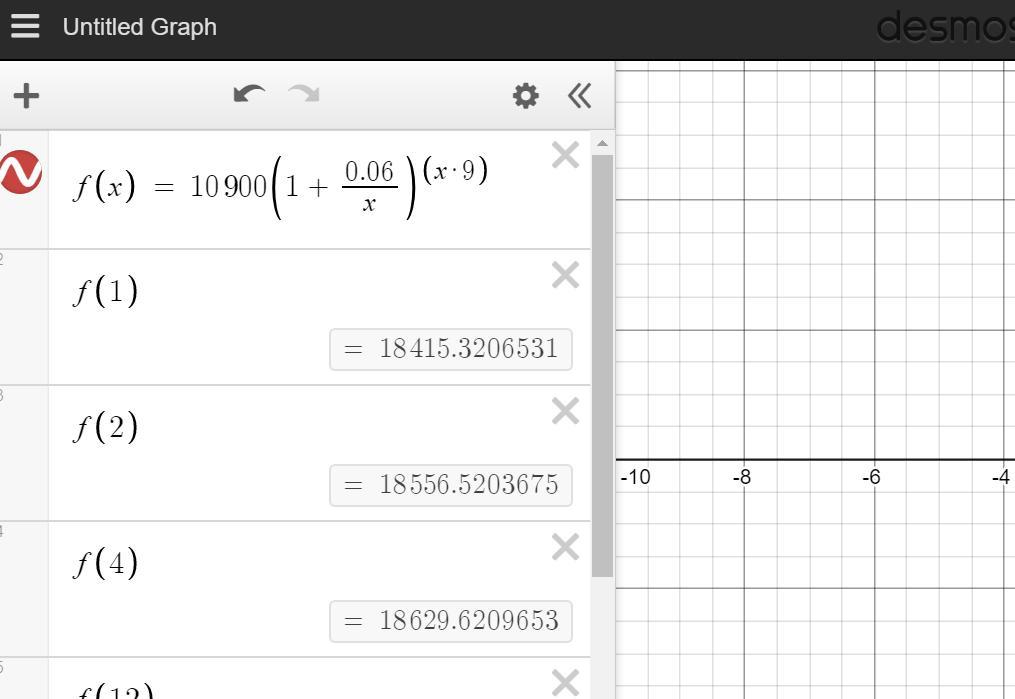This screenshot has height=699, width=1015.
Task: Click into the f(x) definition field
Action: (x=320, y=189)
